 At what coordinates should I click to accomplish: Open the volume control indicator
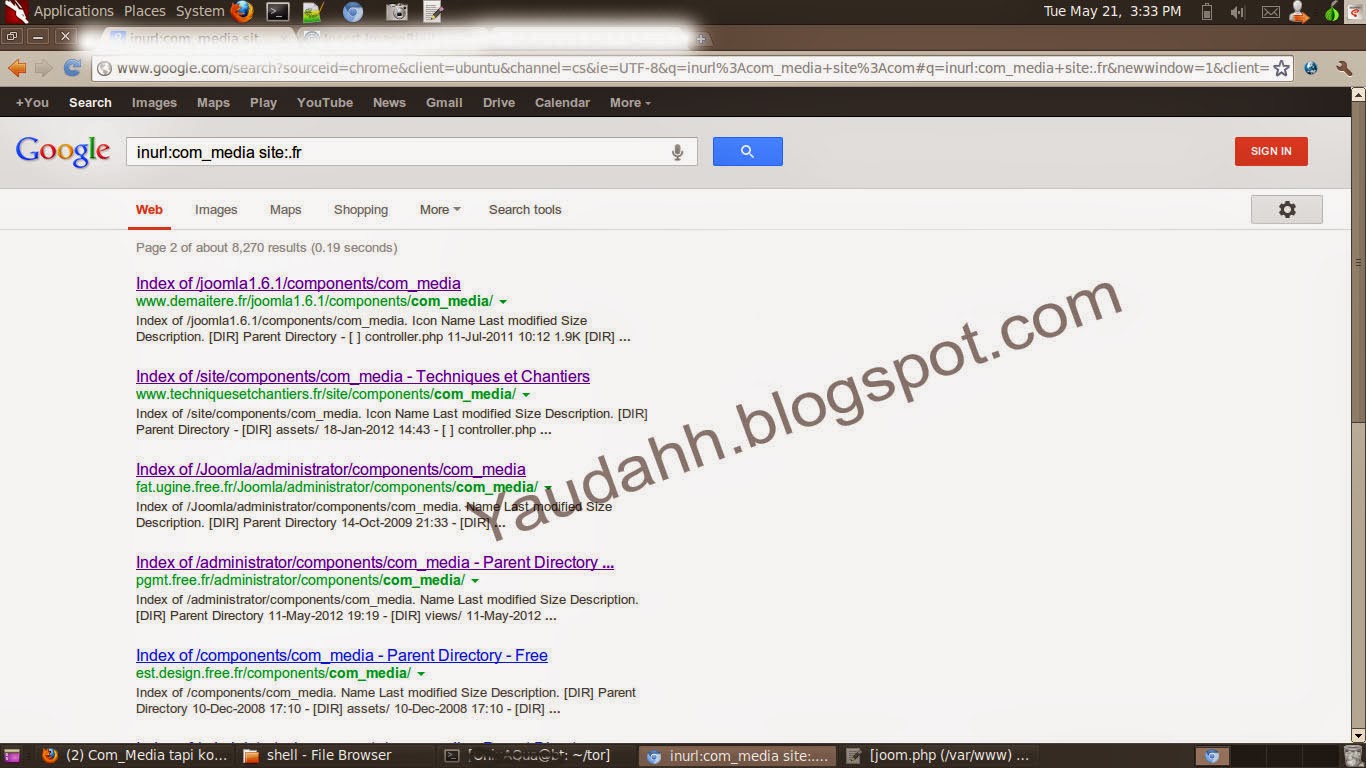coord(1237,12)
